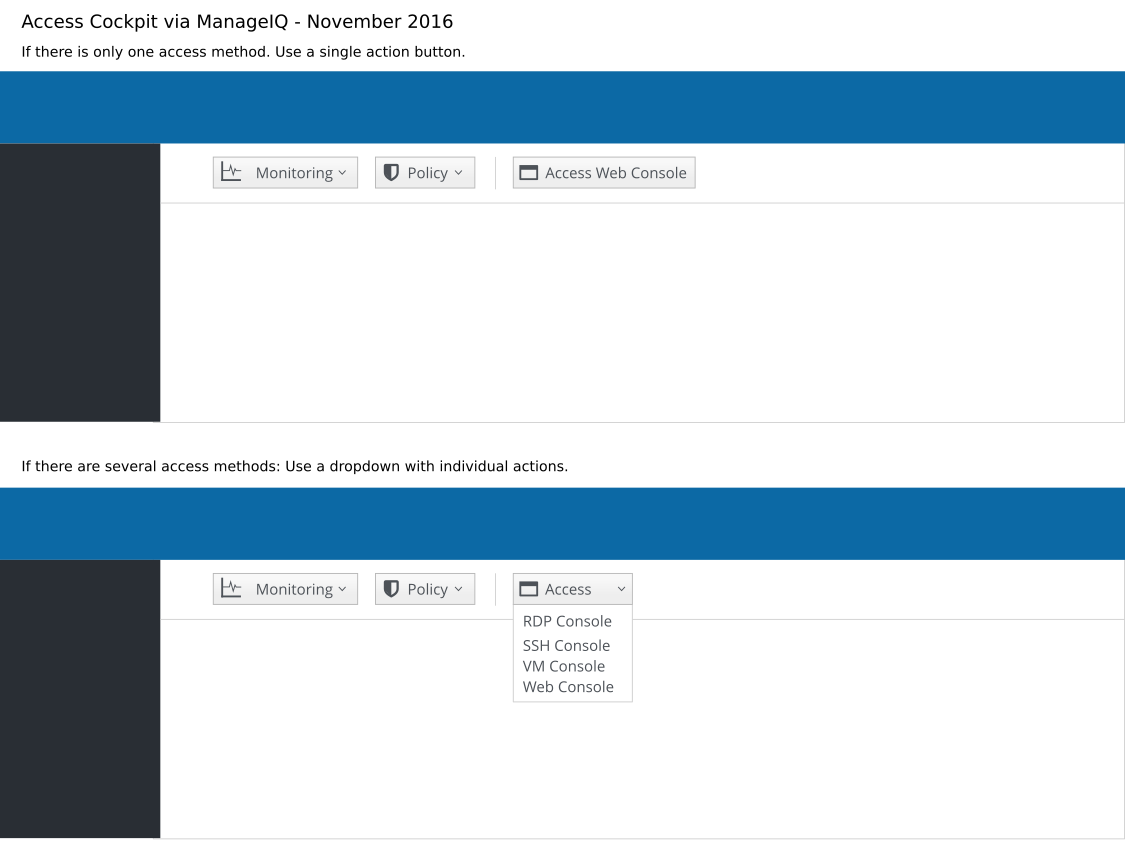Image resolution: width=1125 pixels, height=844 pixels.
Task: Open Policy dropdown in the bottom mockup
Action: pos(425,589)
